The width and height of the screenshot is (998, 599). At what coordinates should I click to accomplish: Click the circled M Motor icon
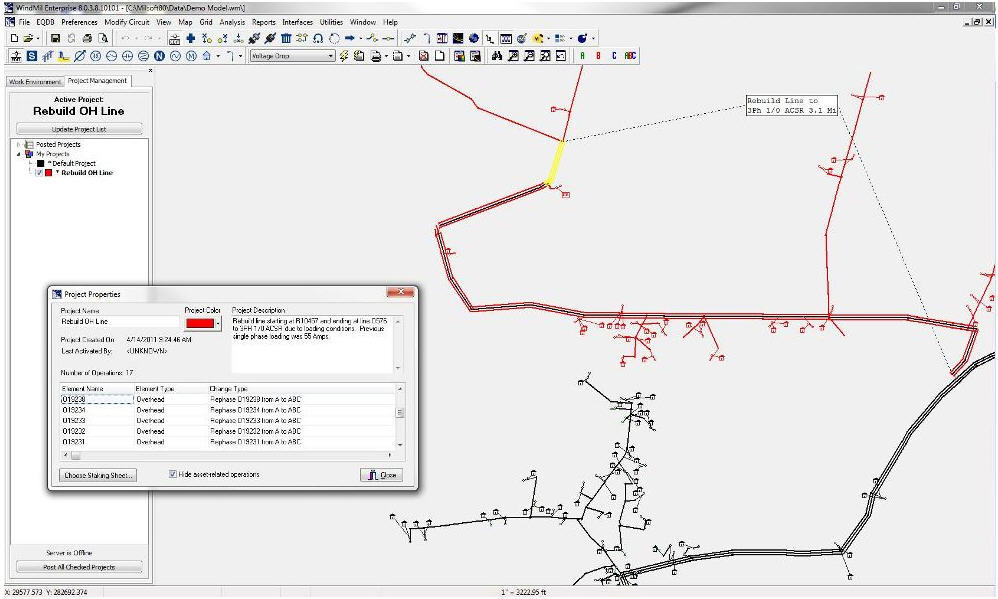(191, 56)
